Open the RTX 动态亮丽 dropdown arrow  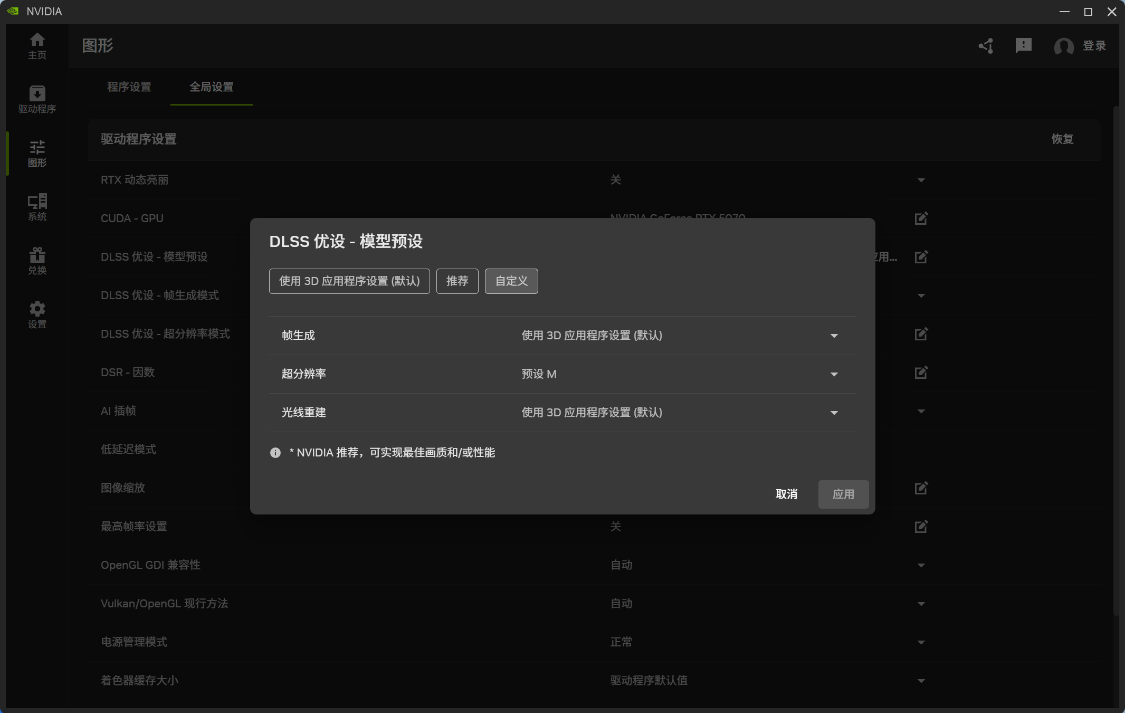[x=921, y=180]
